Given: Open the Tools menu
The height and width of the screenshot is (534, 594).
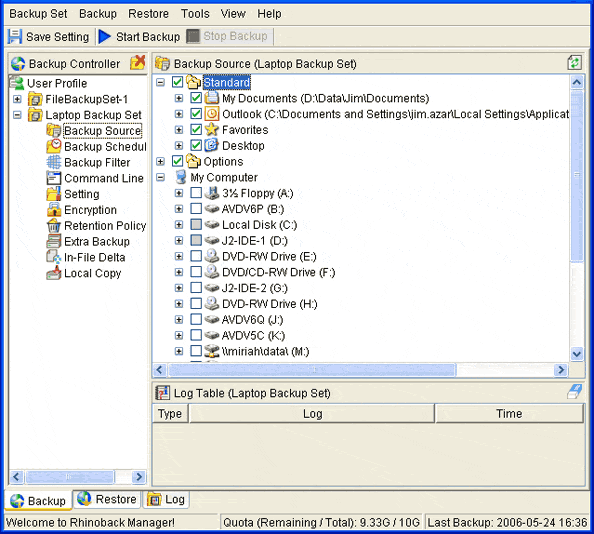Looking at the screenshot, I should pos(195,14).
